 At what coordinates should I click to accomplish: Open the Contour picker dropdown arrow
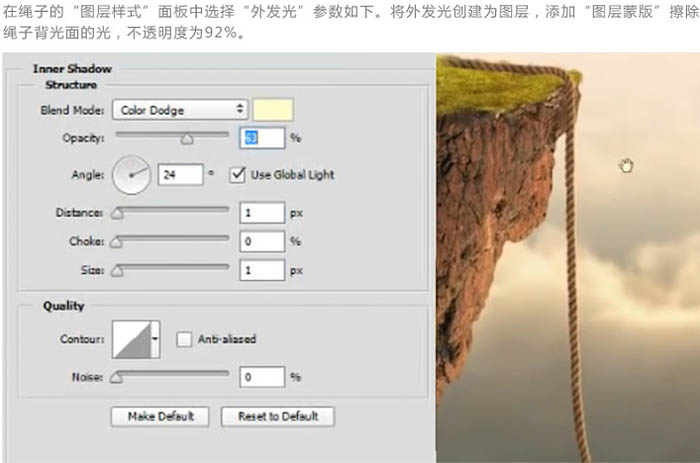click(x=155, y=339)
